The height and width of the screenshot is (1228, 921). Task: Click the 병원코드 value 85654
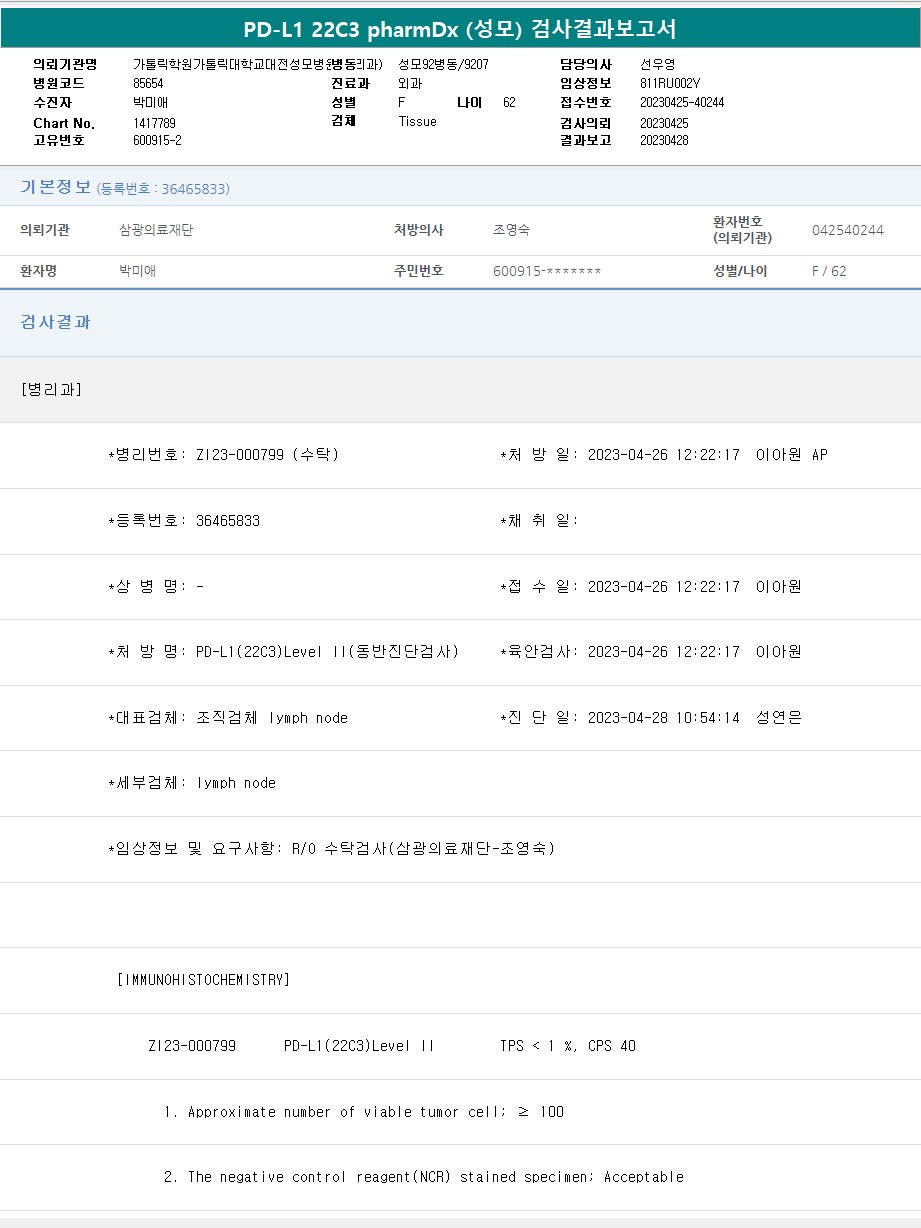pyautogui.click(x=148, y=84)
